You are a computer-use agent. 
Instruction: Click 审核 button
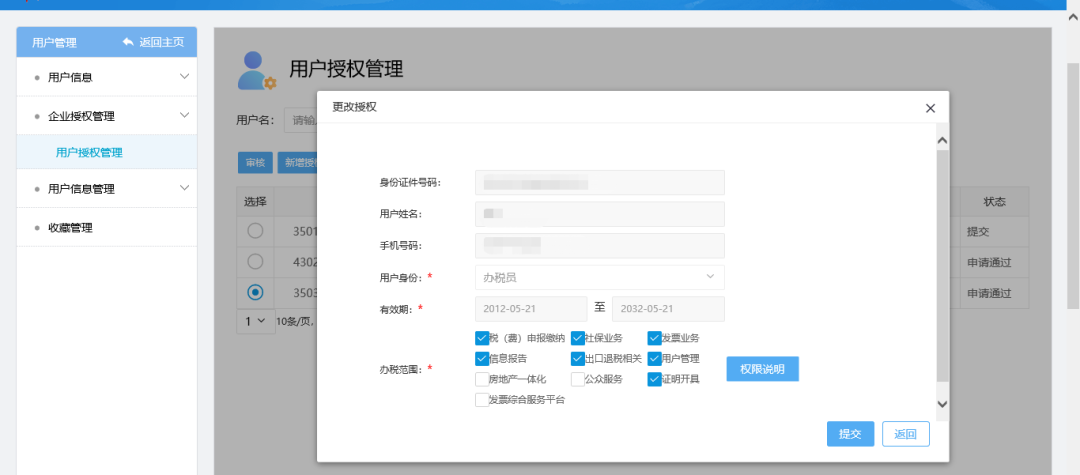(256, 162)
